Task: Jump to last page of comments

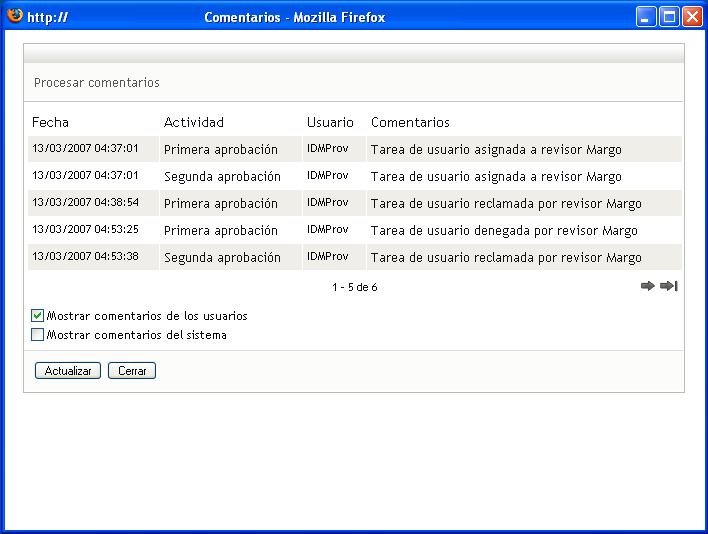Action: [669, 286]
